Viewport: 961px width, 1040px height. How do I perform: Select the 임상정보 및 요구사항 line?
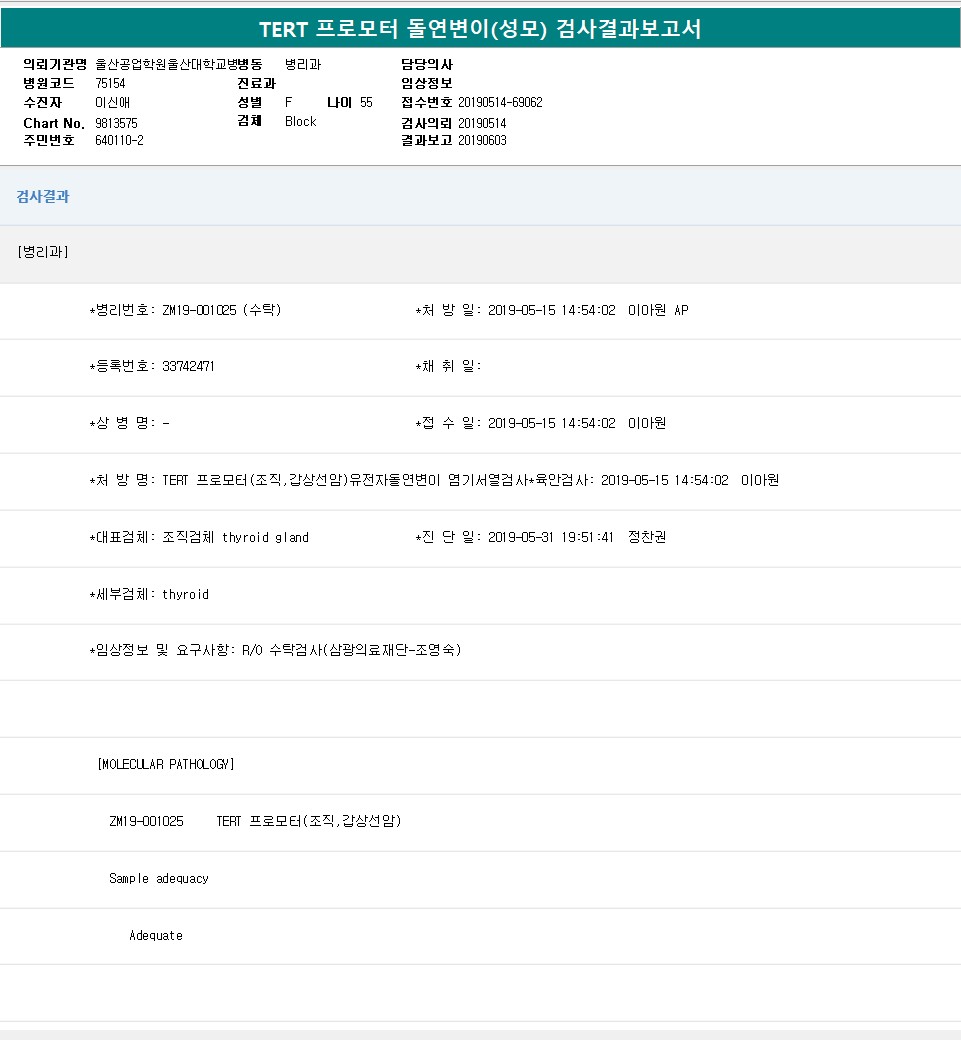(x=275, y=651)
